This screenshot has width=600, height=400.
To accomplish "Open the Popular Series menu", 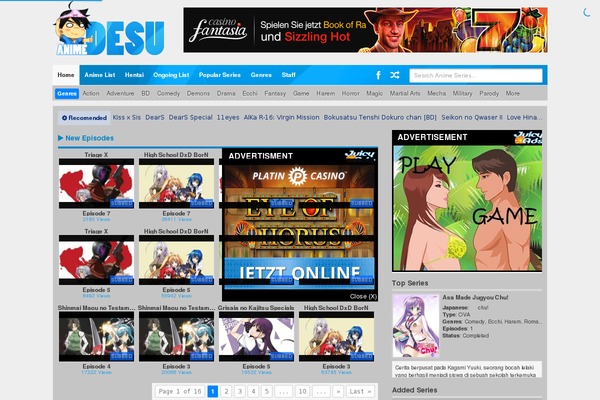I will (220, 75).
